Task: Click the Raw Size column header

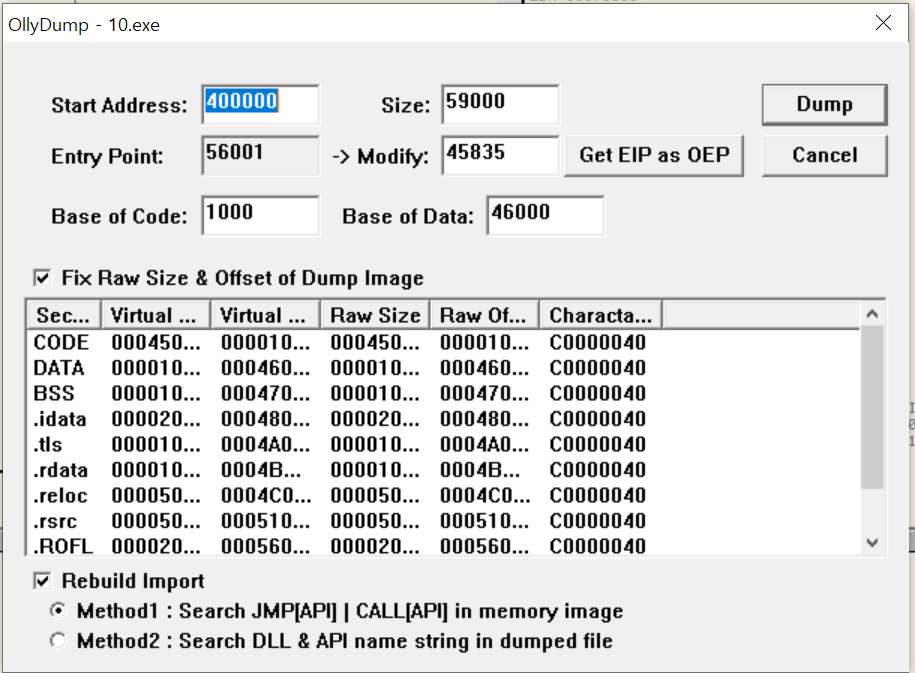Action: point(375,315)
